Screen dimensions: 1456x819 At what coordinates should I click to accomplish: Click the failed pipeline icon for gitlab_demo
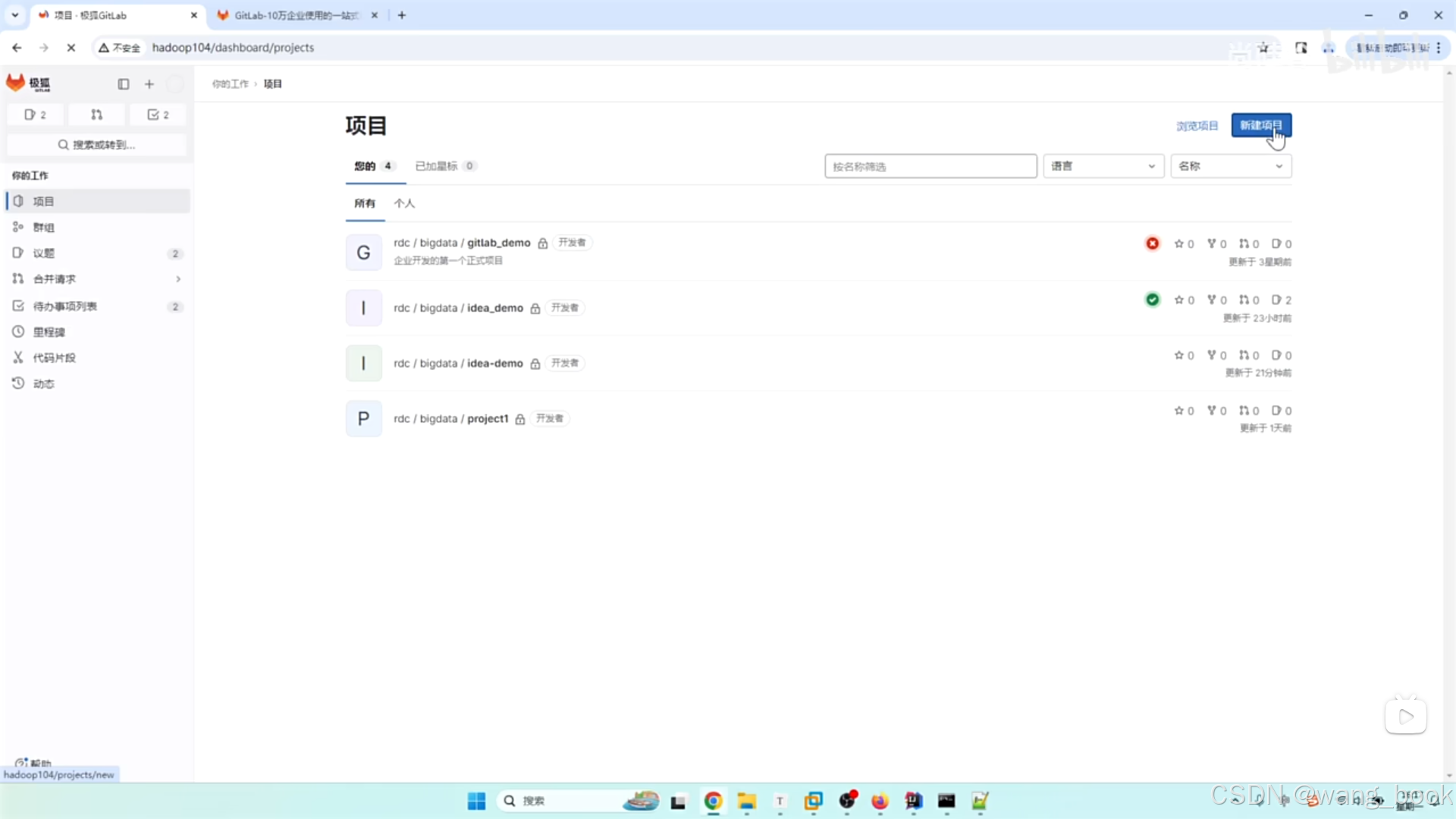[1153, 243]
